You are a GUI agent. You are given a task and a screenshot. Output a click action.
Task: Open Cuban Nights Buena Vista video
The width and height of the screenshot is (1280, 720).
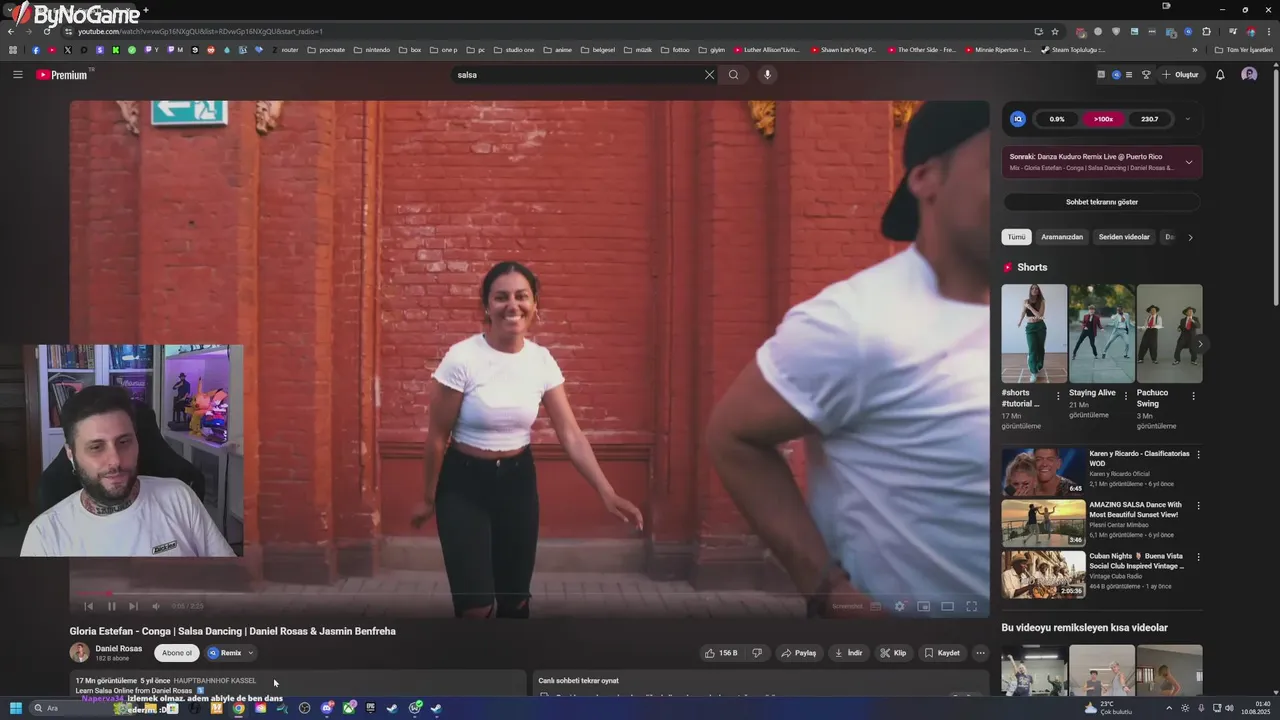tap(1043, 574)
